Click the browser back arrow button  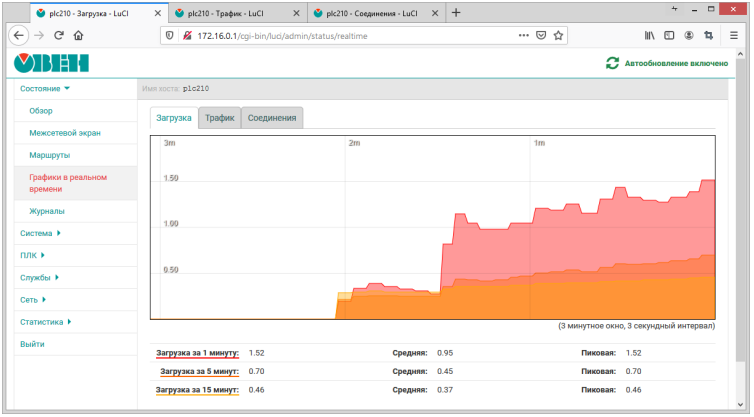(17, 34)
